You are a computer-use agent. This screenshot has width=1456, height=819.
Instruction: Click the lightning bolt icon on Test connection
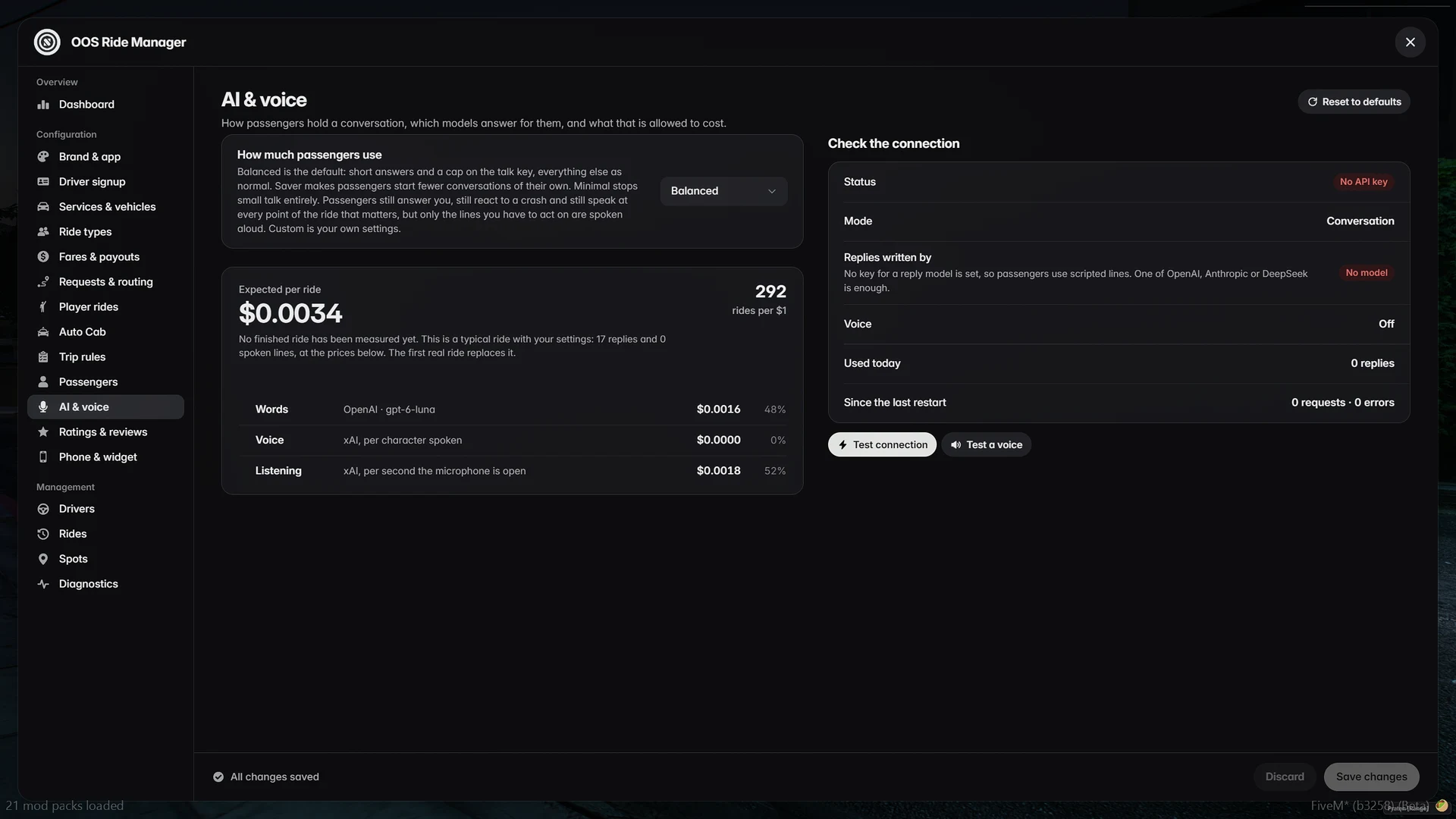843,445
